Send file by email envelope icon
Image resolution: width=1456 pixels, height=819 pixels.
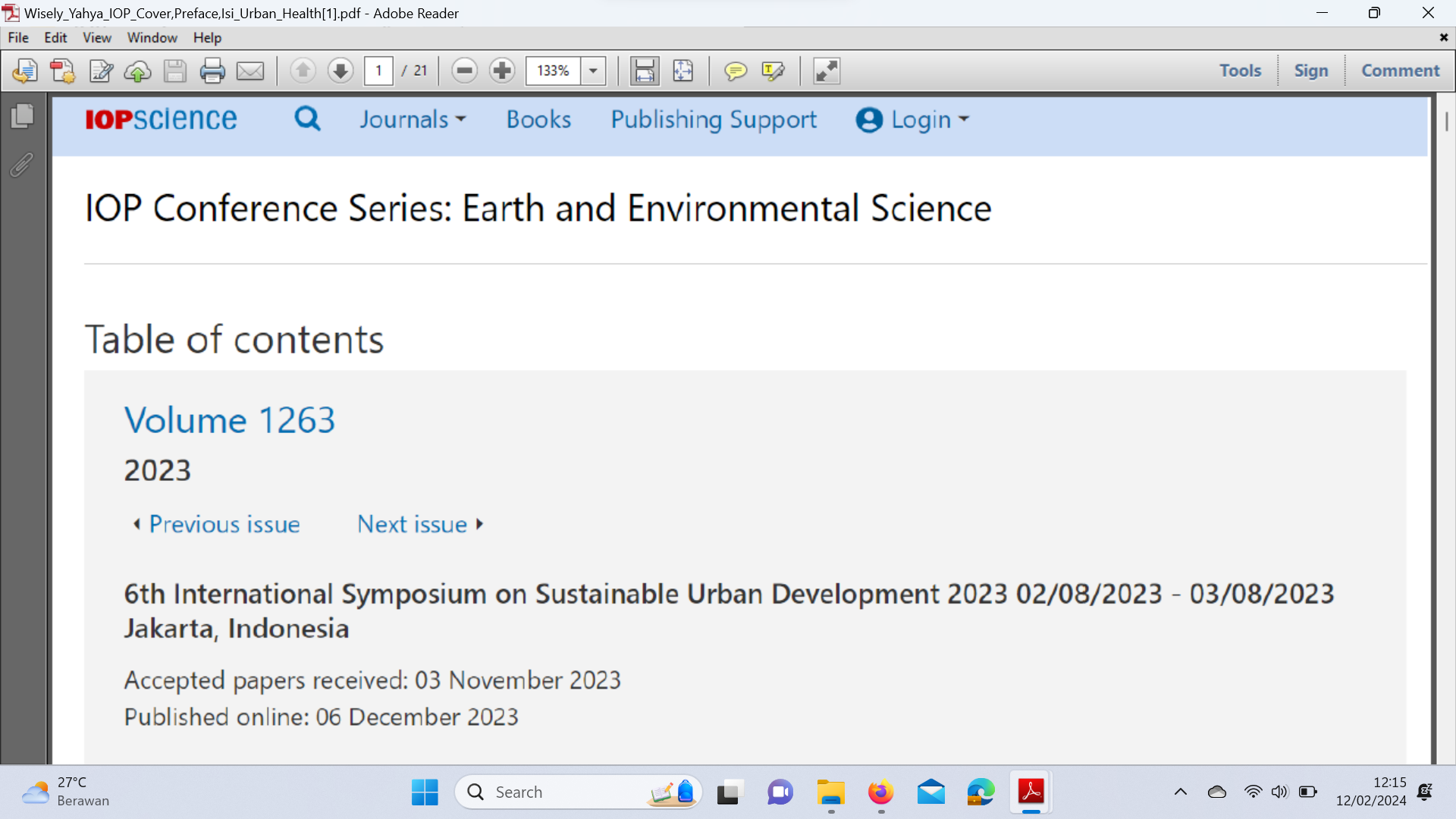[x=250, y=71]
